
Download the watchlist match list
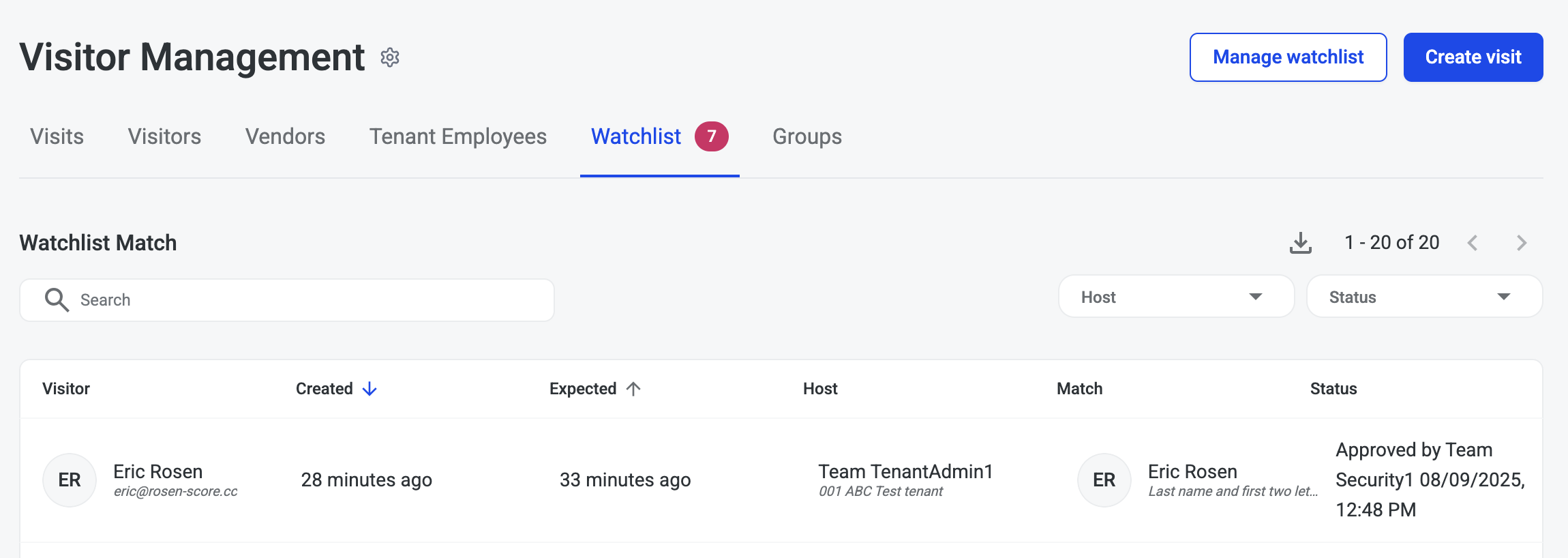(x=1300, y=243)
